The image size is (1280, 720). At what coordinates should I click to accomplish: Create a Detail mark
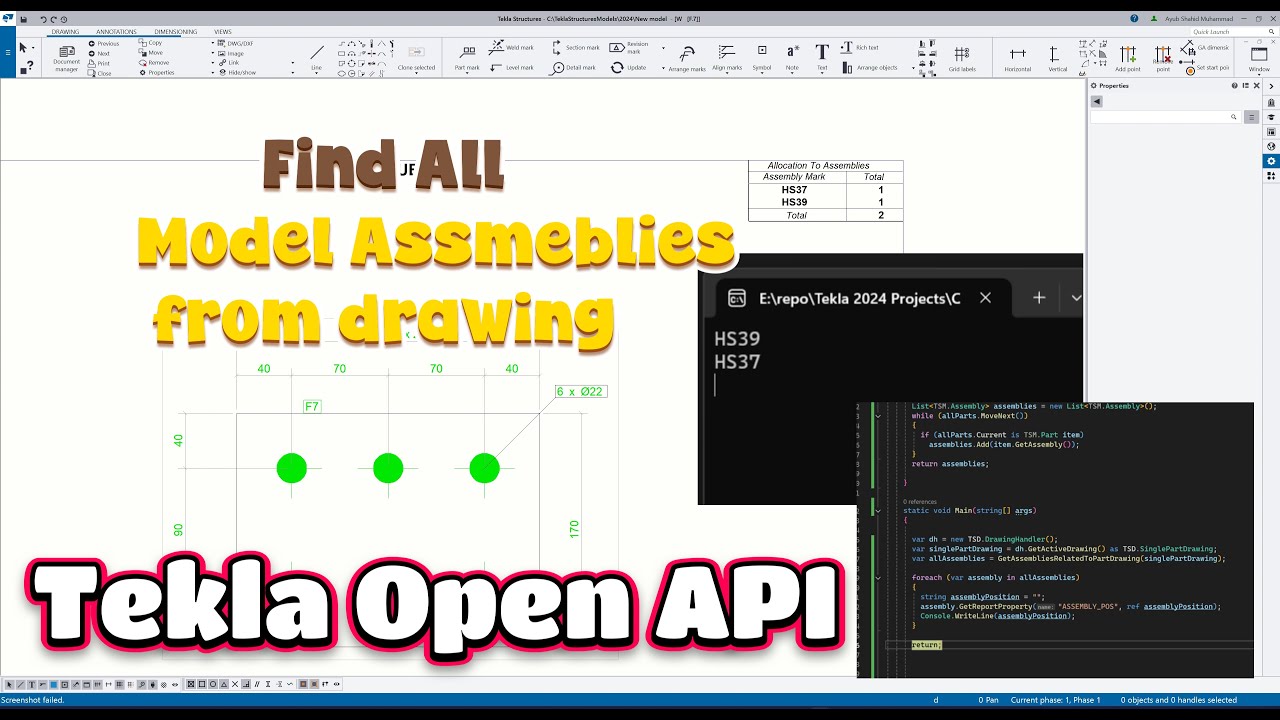point(573,67)
